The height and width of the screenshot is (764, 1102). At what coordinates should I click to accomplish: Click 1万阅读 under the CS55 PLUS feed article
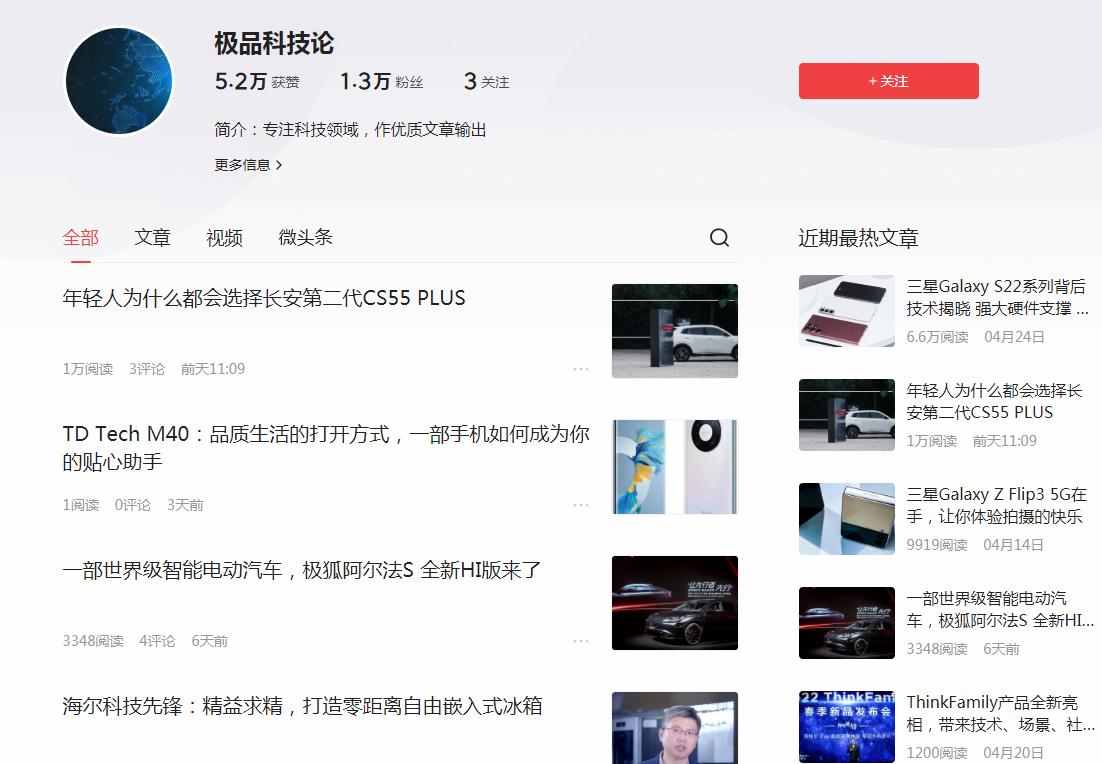pyautogui.click(x=88, y=369)
